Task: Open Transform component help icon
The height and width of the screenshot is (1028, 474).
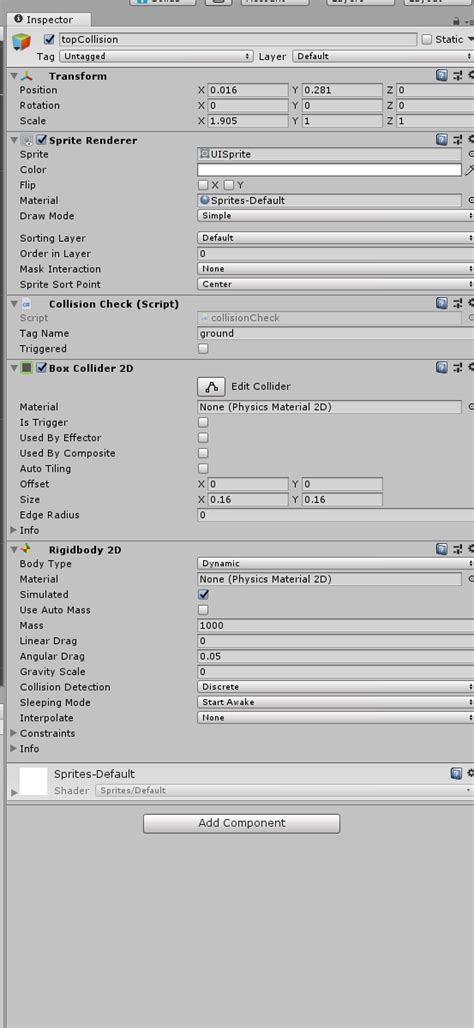Action: [442, 76]
